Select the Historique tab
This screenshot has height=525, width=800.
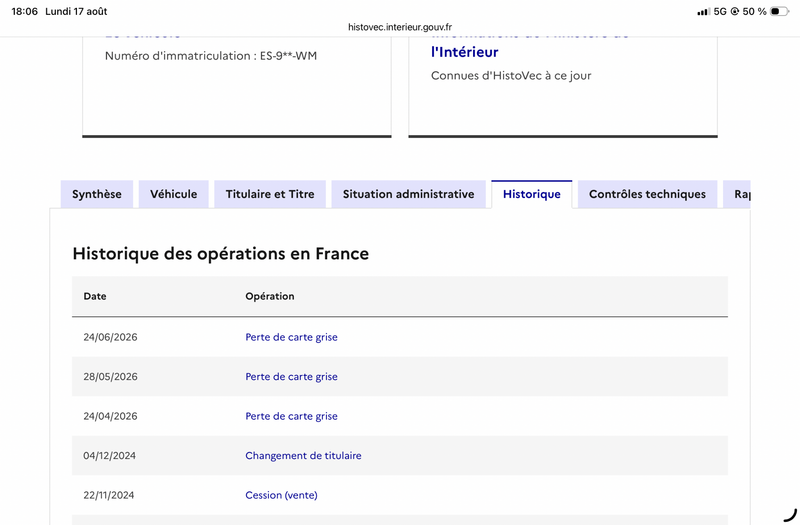(x=532, y=194)
